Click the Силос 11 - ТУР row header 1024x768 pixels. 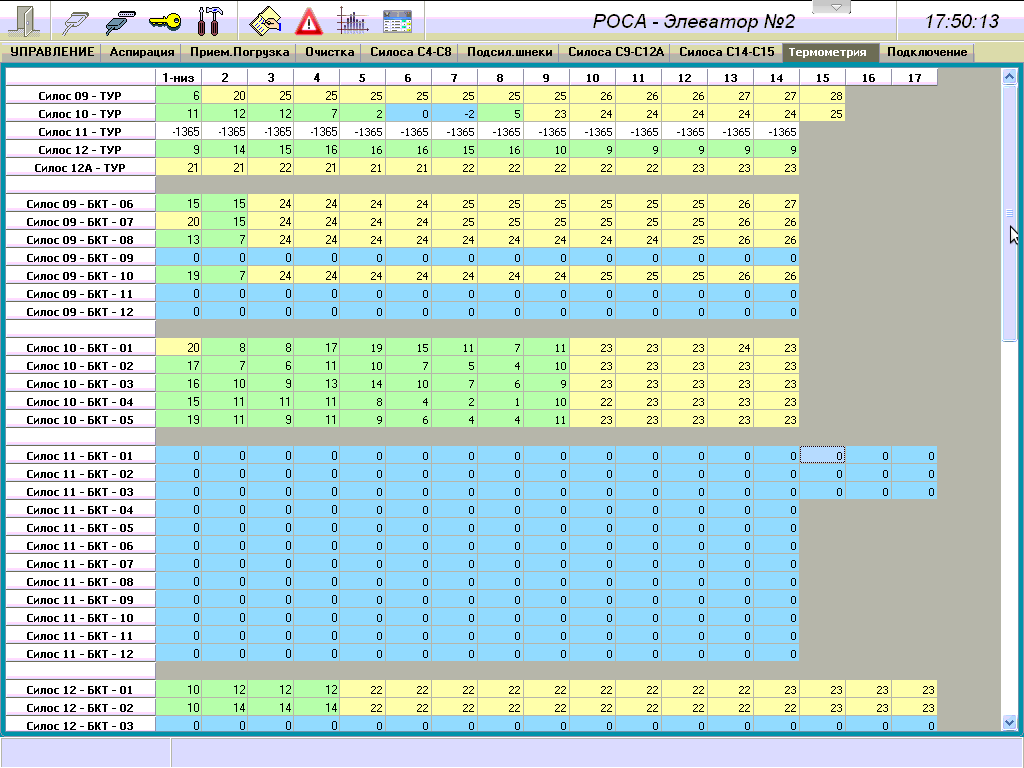(x=80, y=131)
